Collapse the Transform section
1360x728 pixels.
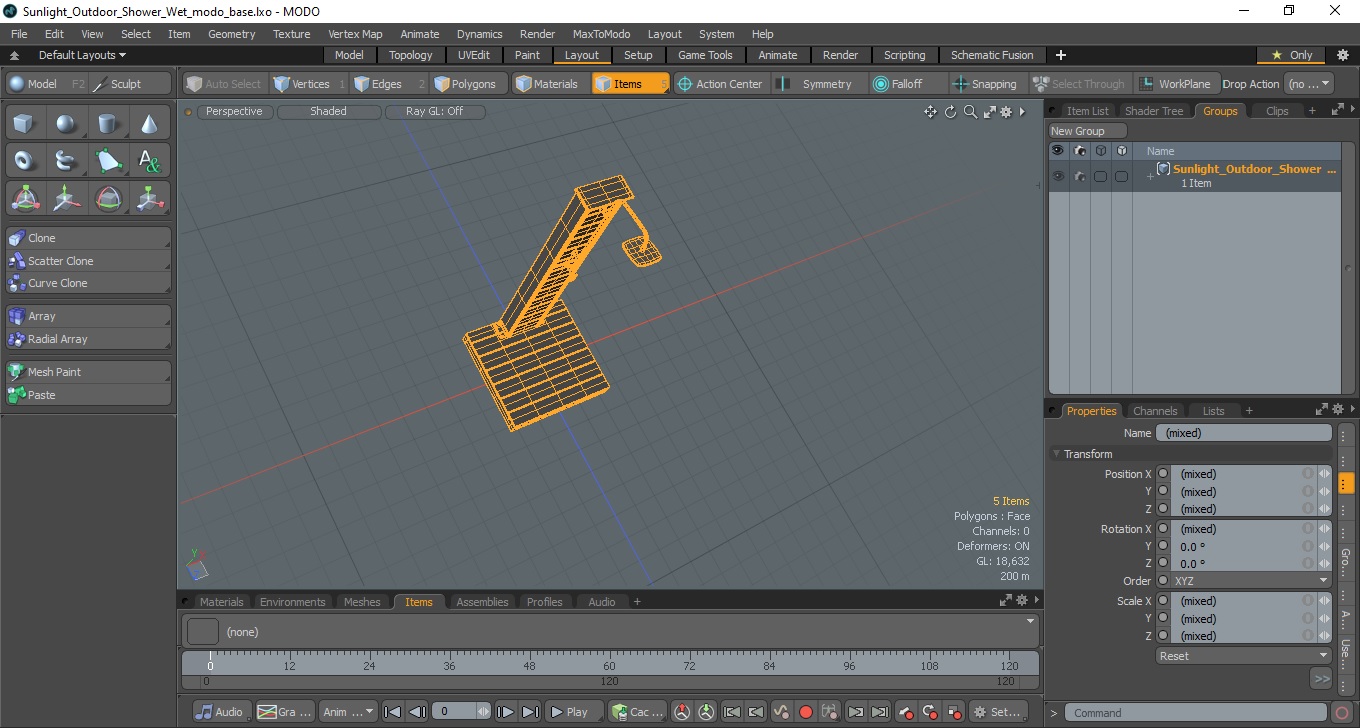[1056, 454]
